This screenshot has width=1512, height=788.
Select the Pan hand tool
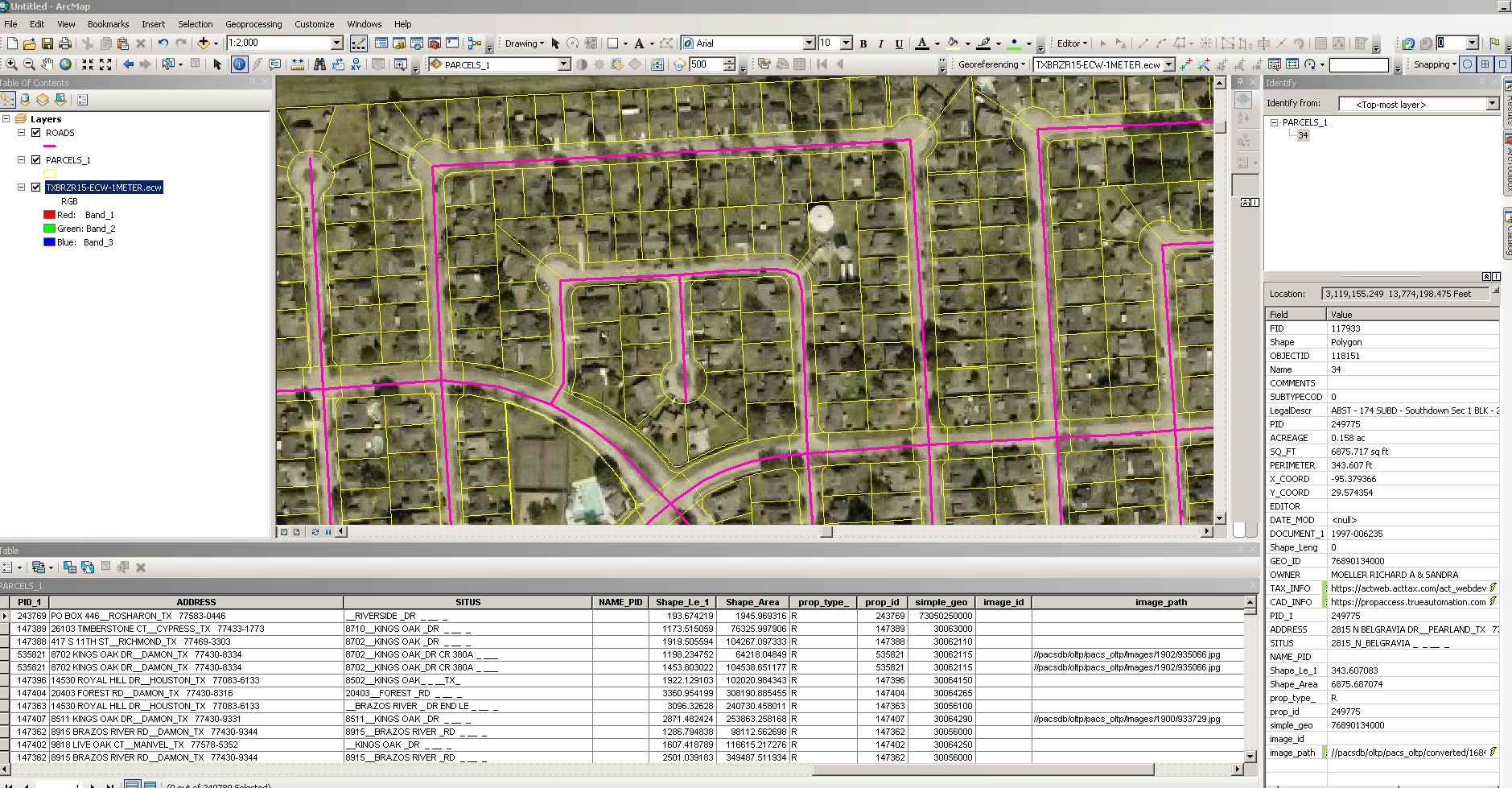[x=47, y=64]
